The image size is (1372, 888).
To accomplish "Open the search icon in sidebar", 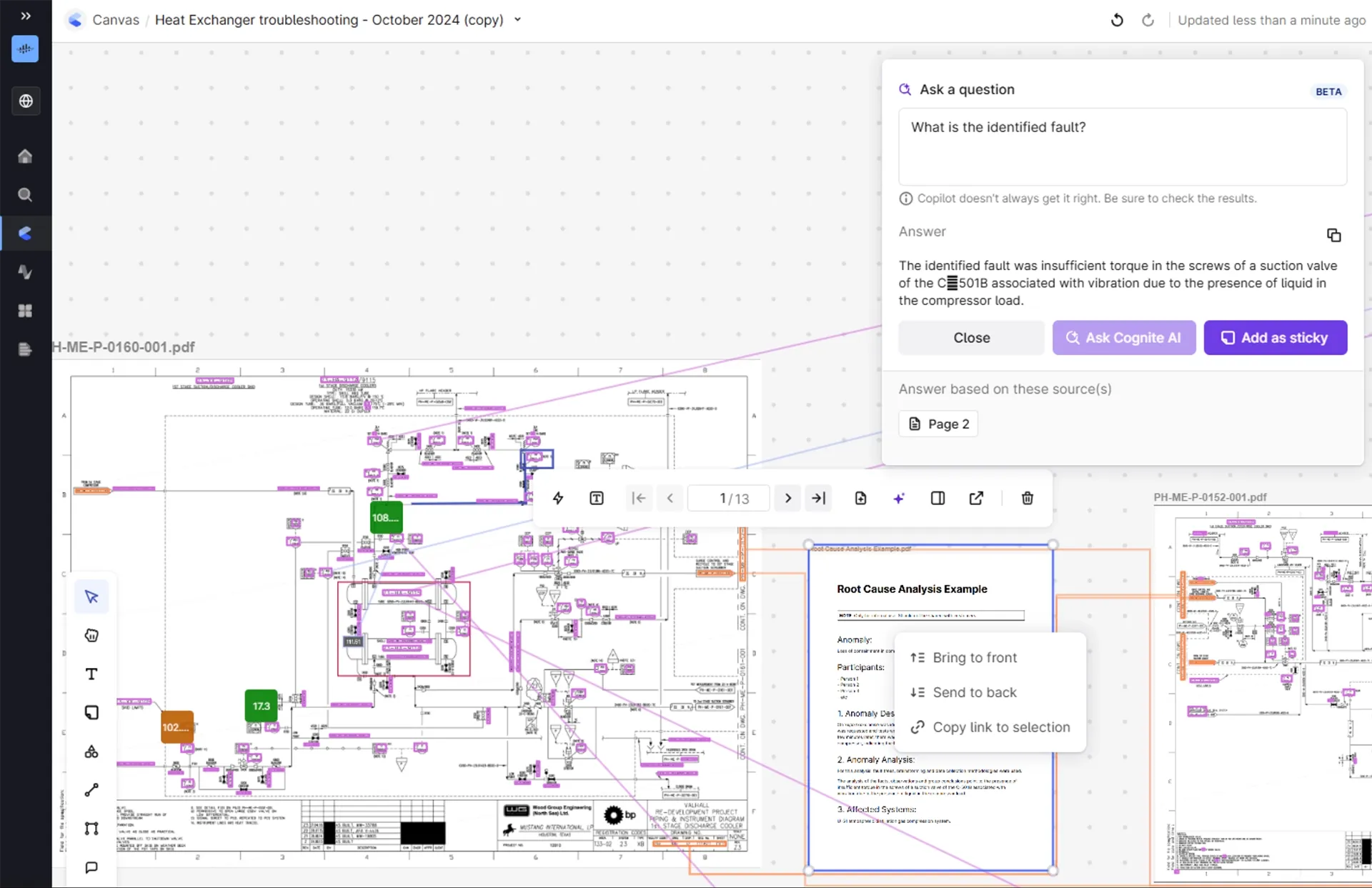I will click(x=25, y=195).
